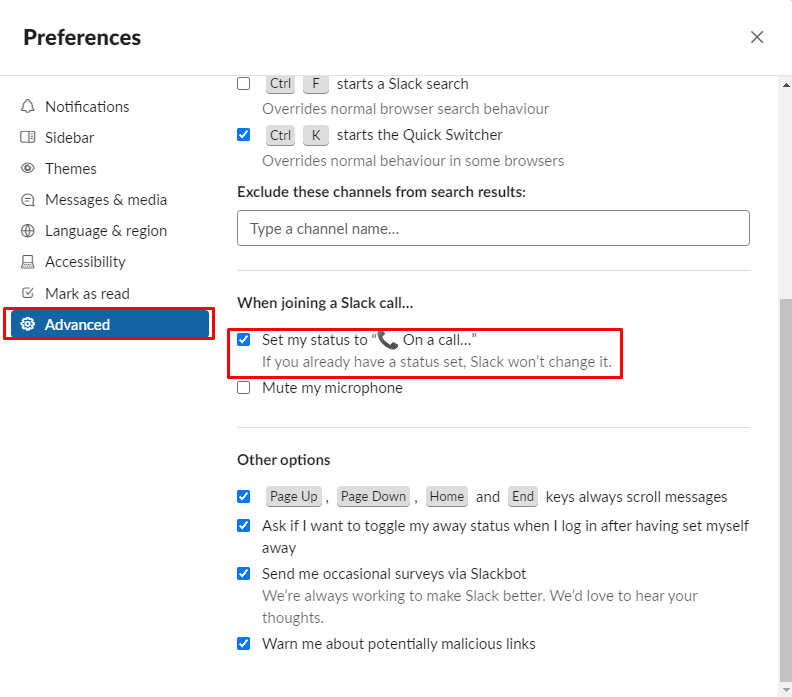The width and height of the screenshot is (792, 697).
Task: Click the Advanced gear icon
Action: (27, 325)
